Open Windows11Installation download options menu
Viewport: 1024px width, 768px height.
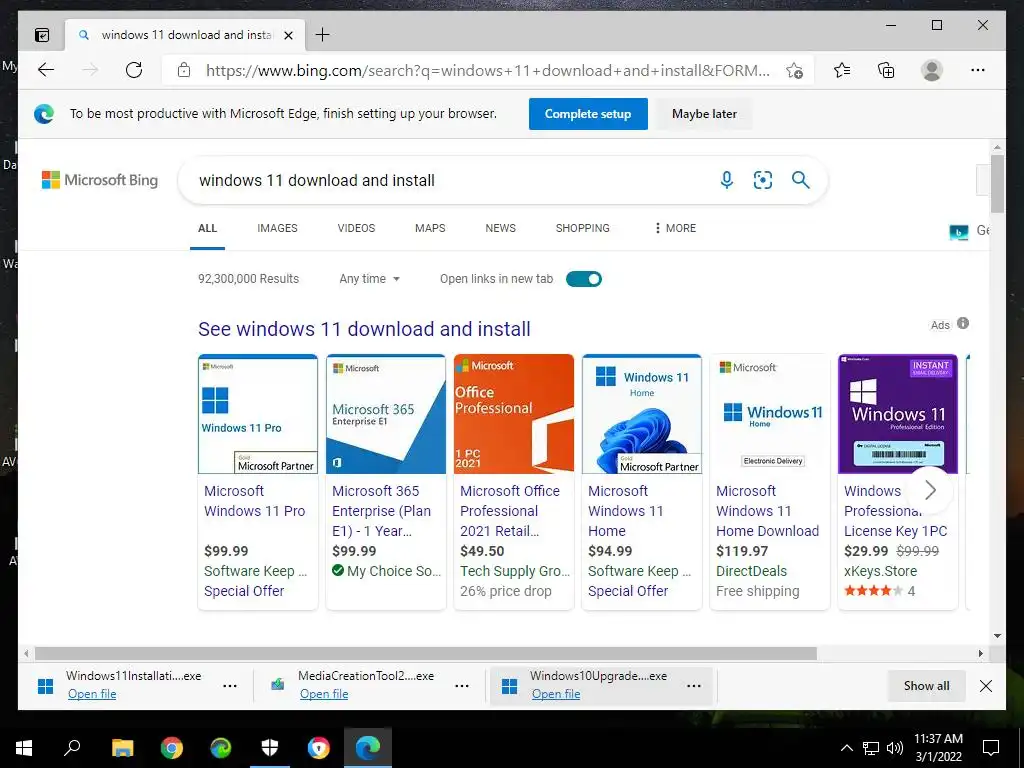tap(230, 686)
